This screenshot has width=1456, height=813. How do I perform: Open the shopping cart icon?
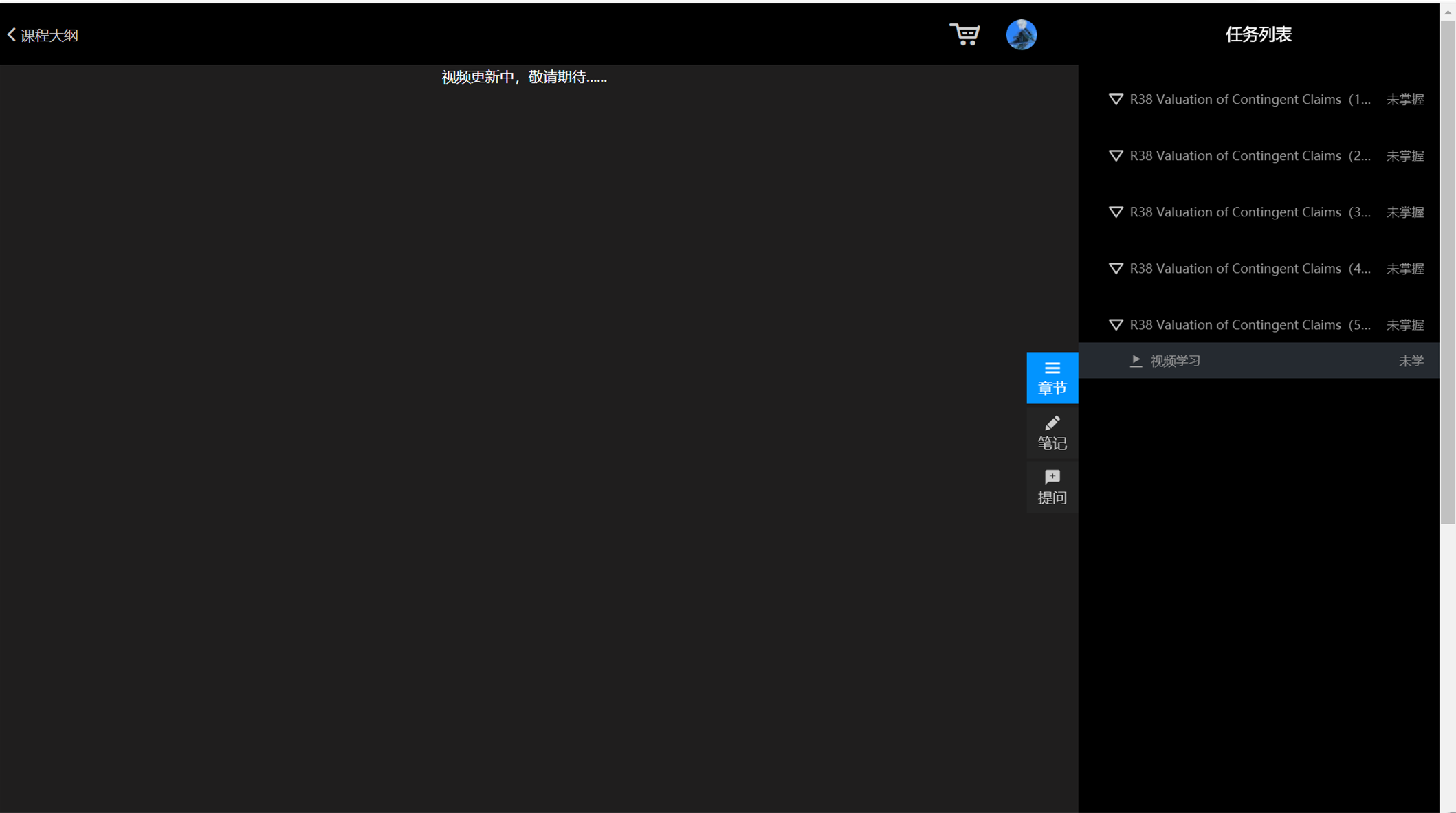click(x=964, y=34)
